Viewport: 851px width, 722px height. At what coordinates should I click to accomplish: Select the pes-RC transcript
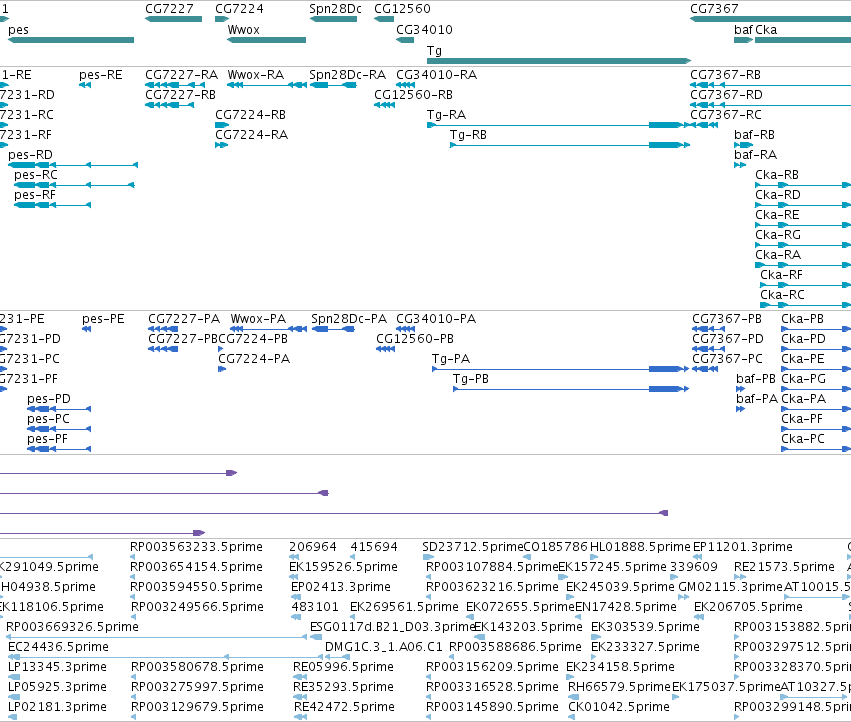coord(74,185)
